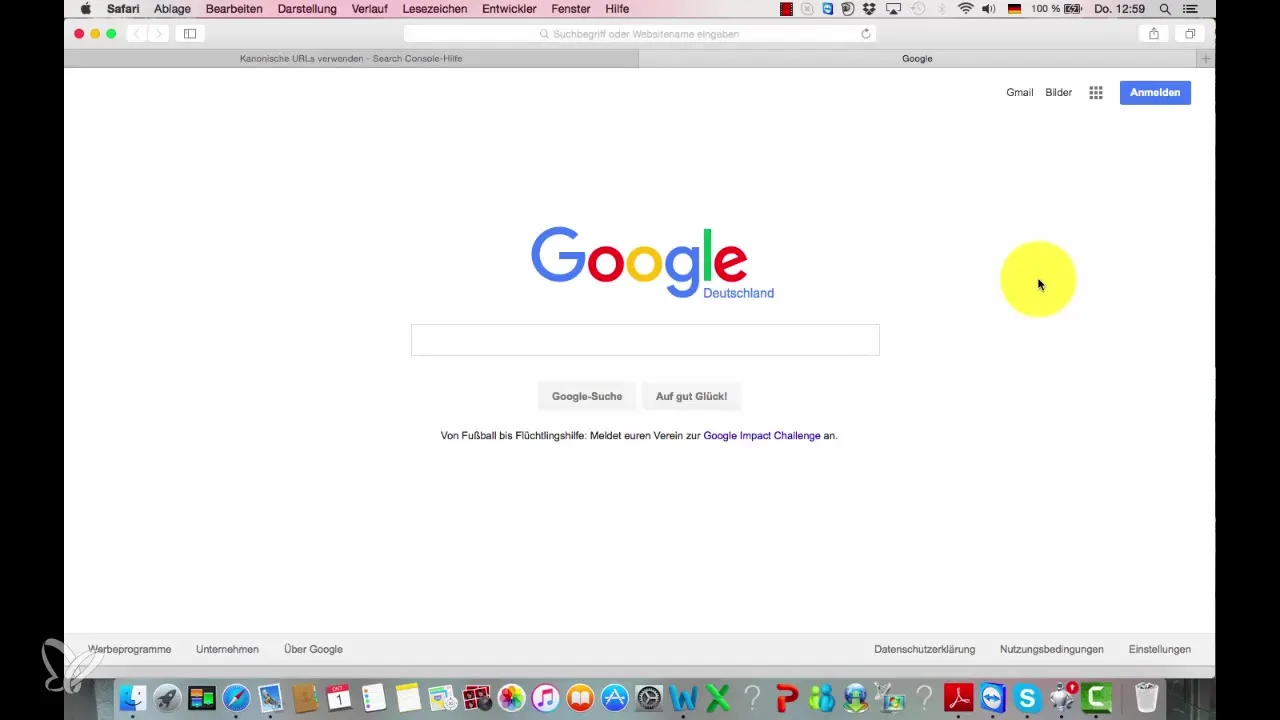Viewport: 1280px width, 720px height.
Task: Open the Google apps grid icon
Action: point(1096,92)
